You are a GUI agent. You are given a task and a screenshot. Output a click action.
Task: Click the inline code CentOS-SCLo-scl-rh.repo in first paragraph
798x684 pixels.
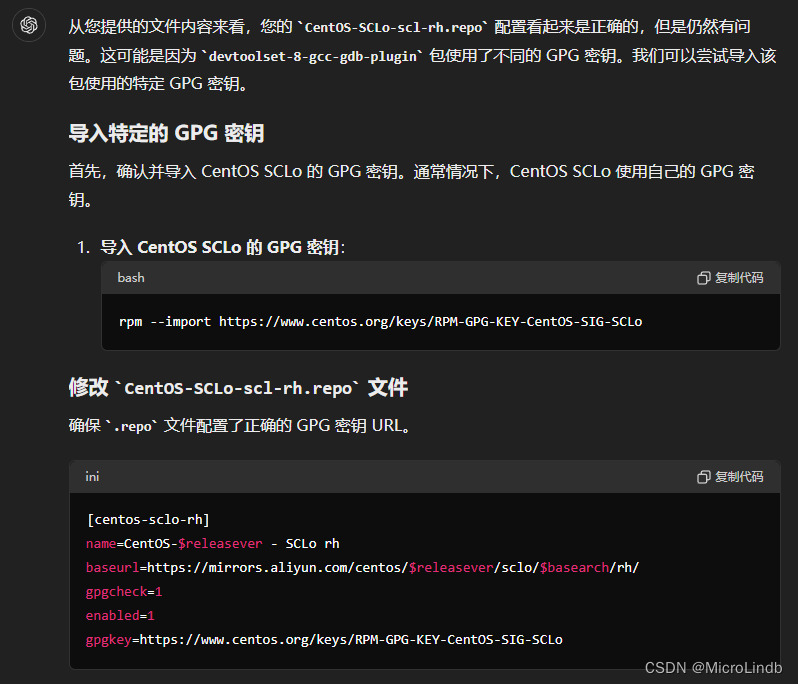point(392,27)
